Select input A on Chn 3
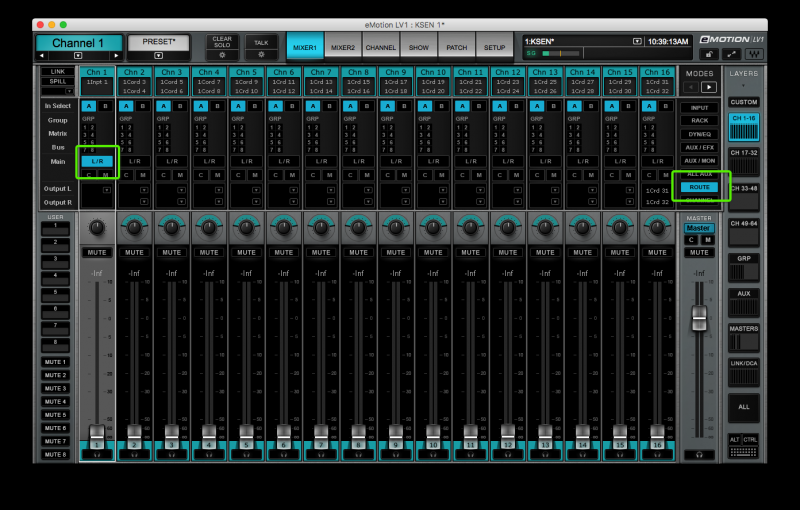This screenshot has height=510, width=800. point(163,106)
